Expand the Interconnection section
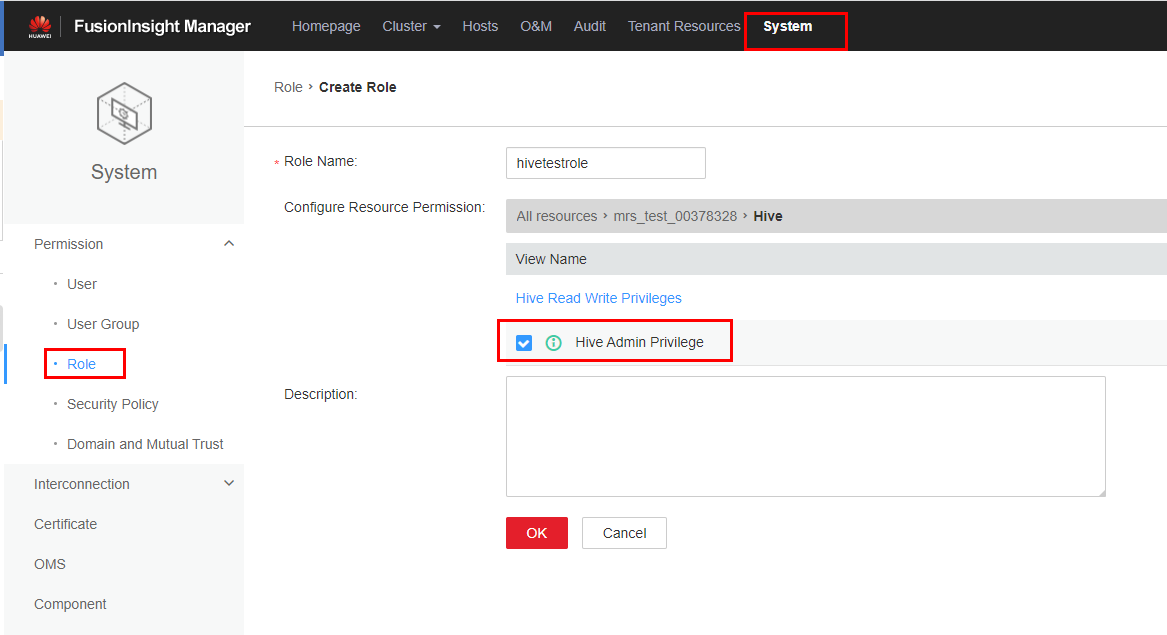The height and width of the screenshot is (635, 1167). coord(229,484)
